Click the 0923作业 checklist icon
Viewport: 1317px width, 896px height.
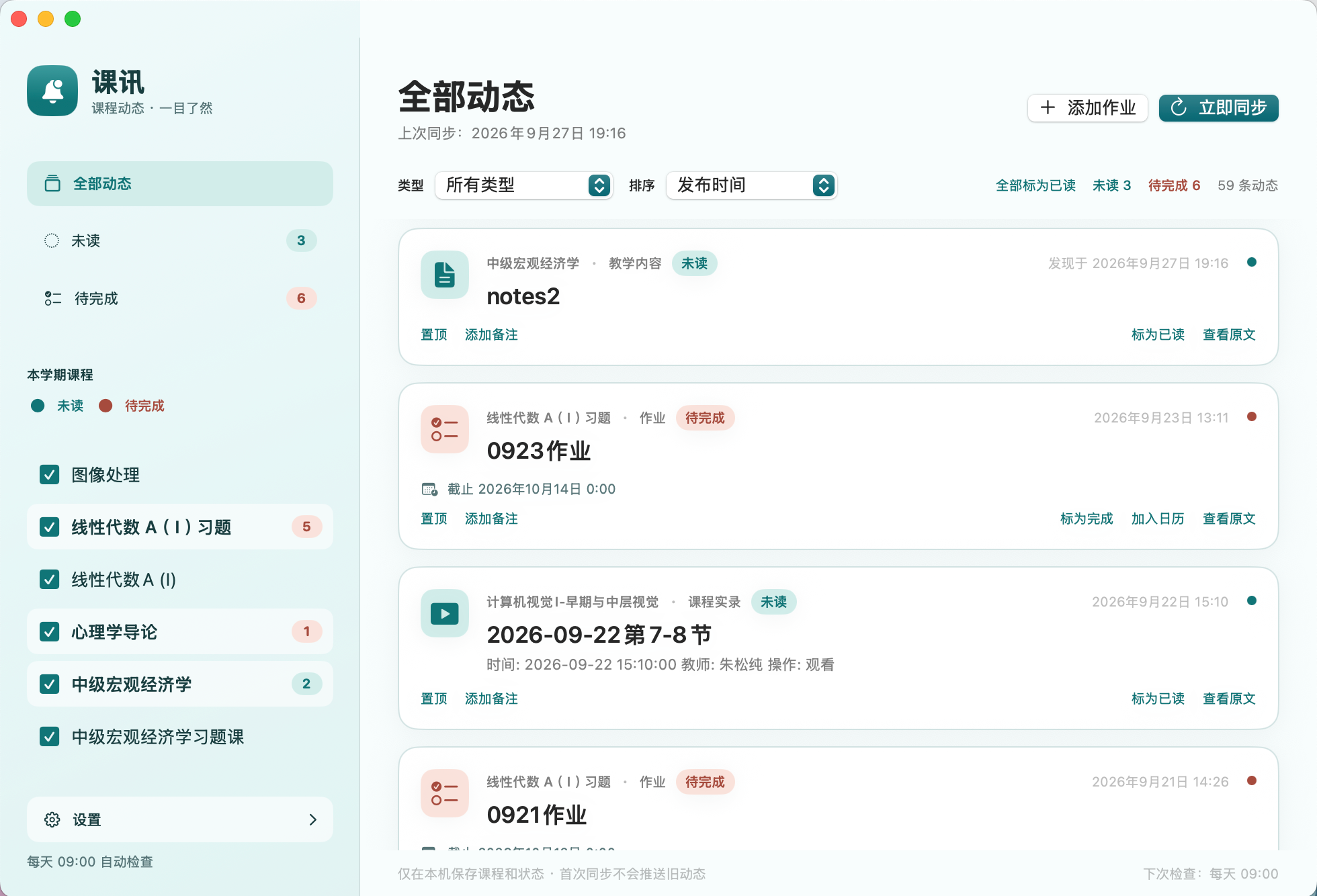click(x=445, y=429)
